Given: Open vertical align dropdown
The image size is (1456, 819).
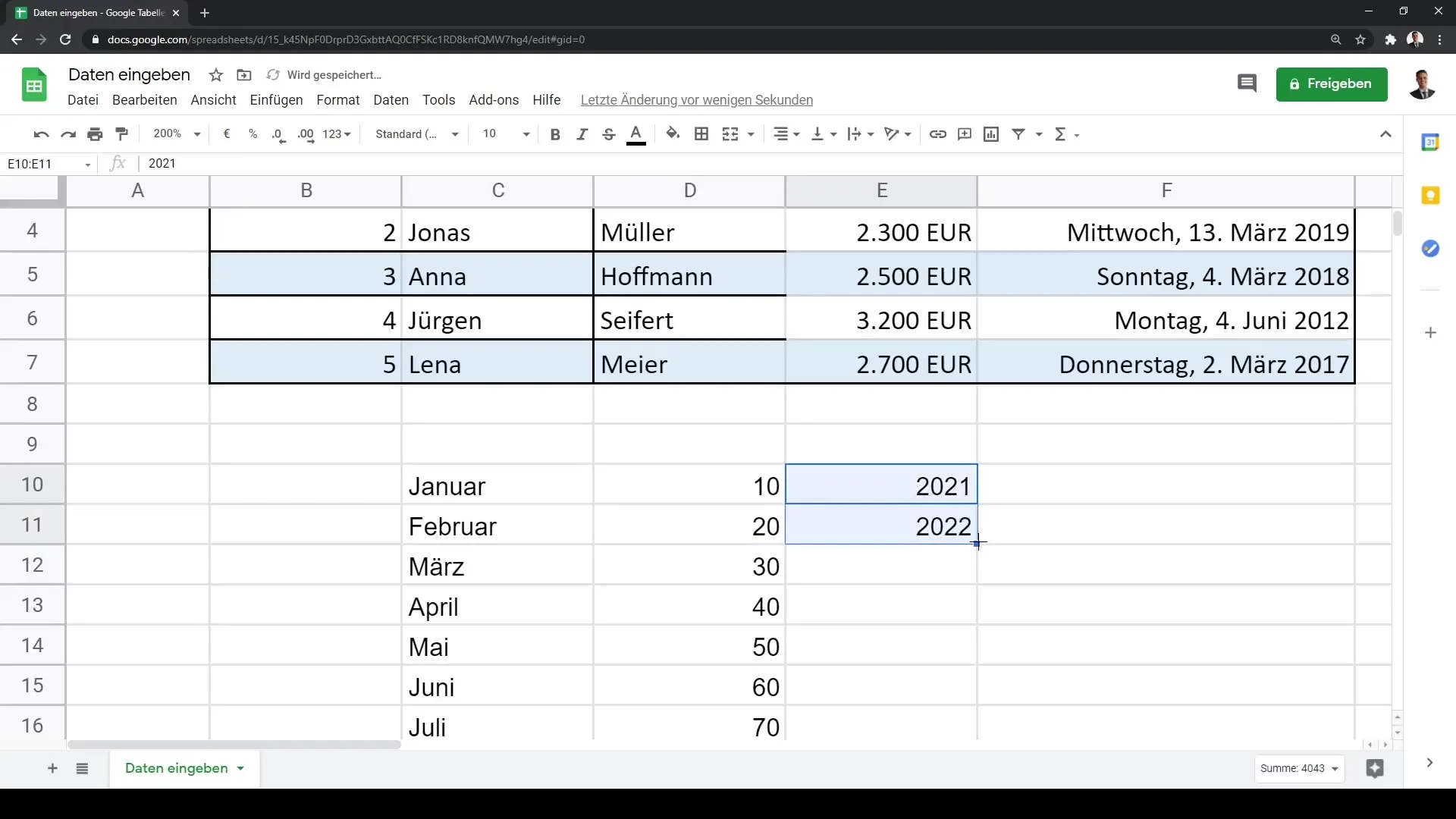Looking at the screenshot, I should pos(824,134).
